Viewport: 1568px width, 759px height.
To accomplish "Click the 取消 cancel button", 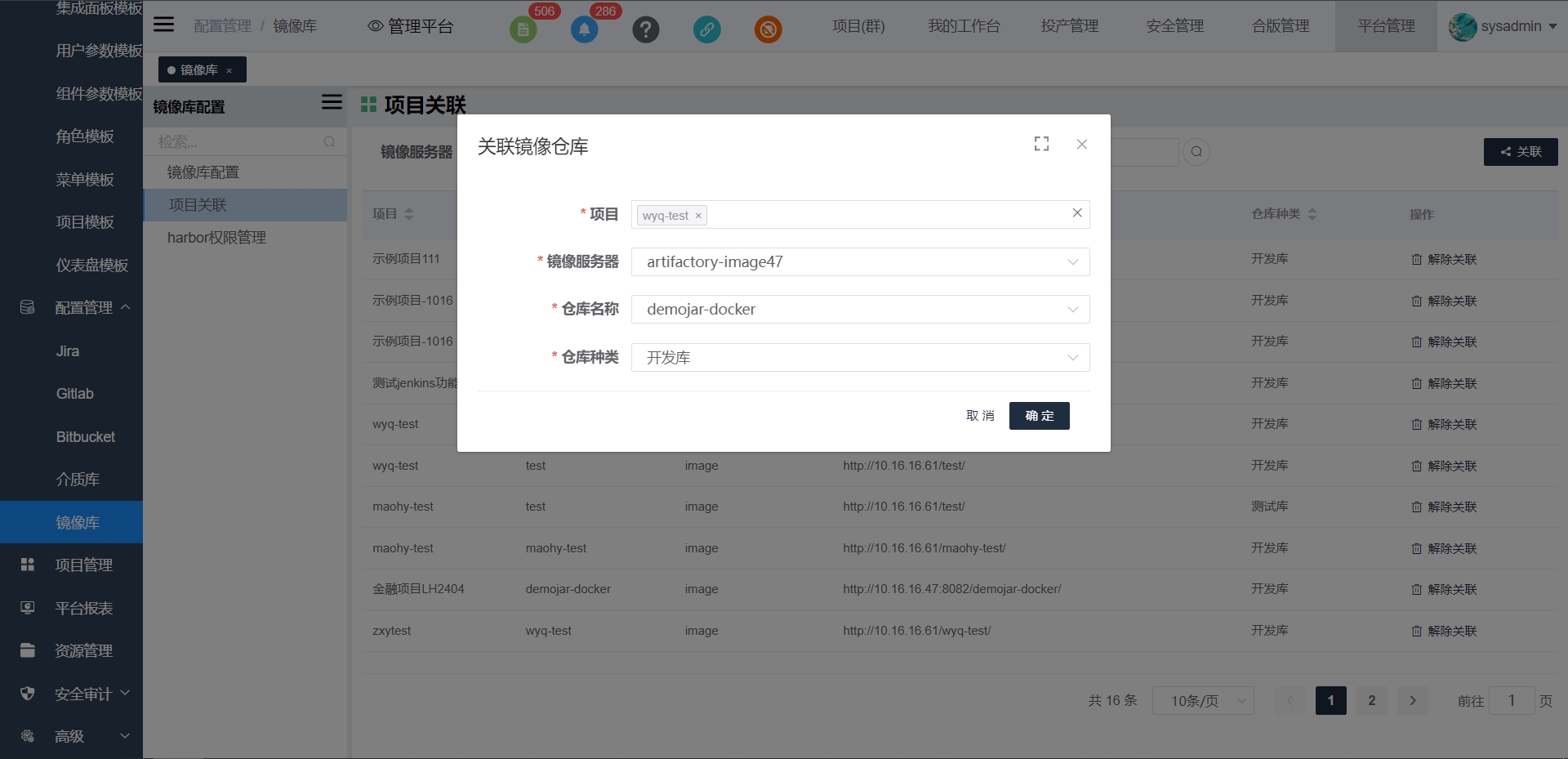I will coord(980,416).
